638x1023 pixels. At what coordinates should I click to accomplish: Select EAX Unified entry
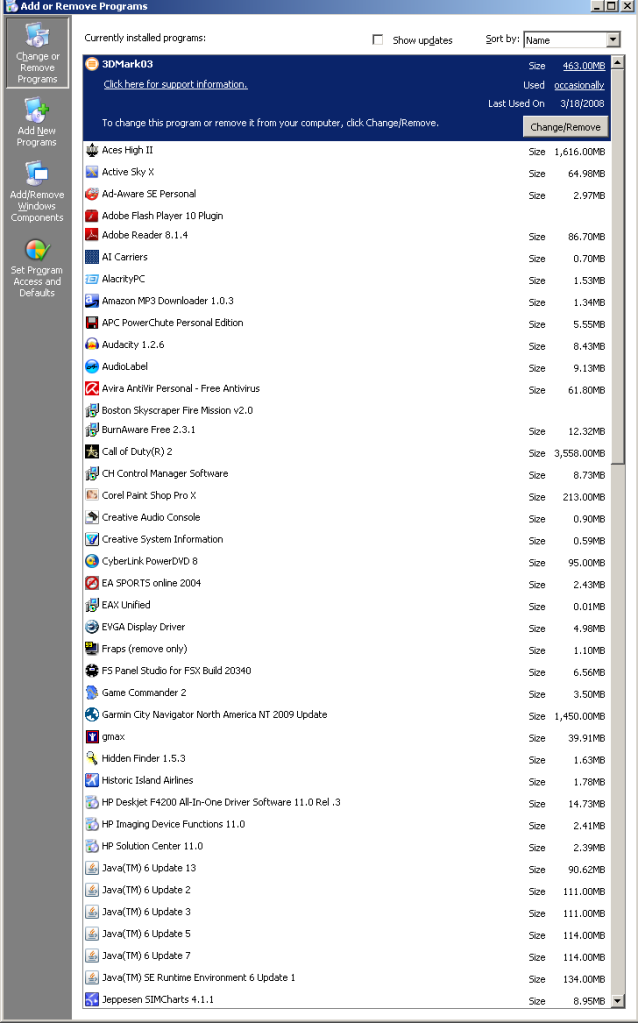coord(347,605)
